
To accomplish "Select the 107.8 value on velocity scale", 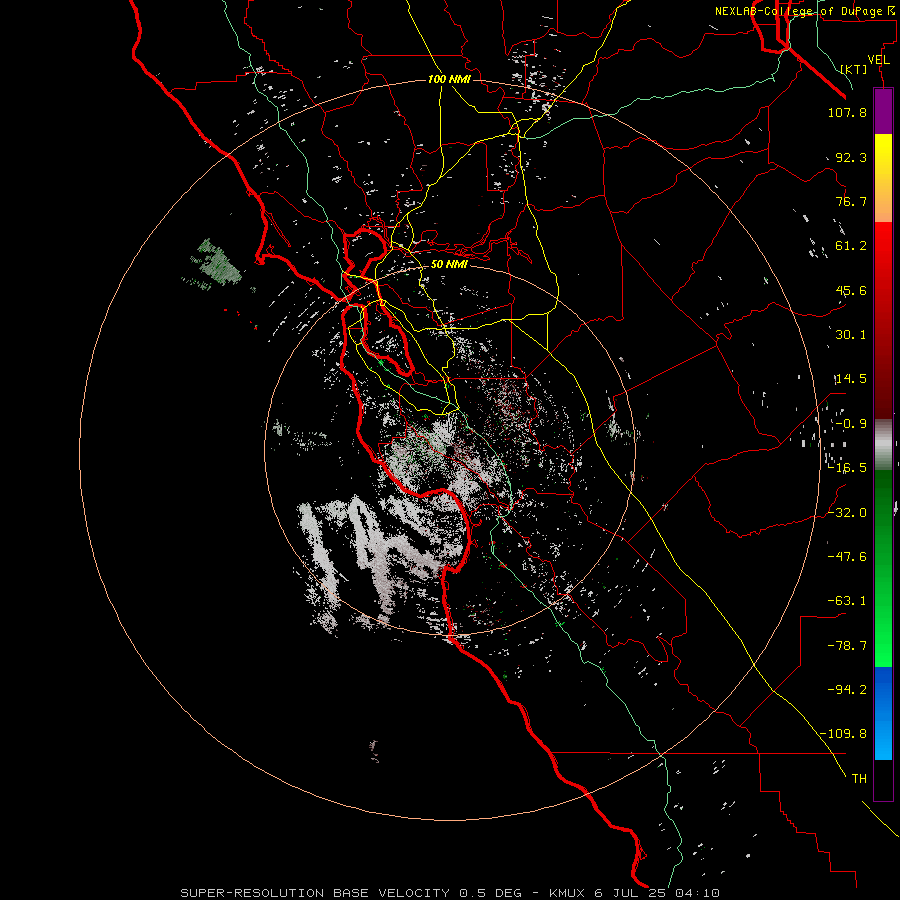I will (847, 112).
